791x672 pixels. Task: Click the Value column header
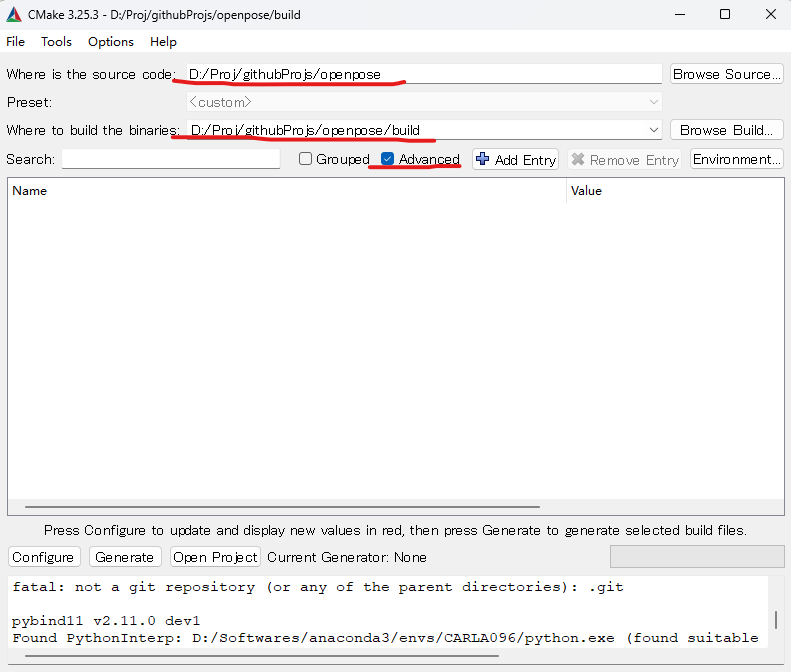click(672, 191)
